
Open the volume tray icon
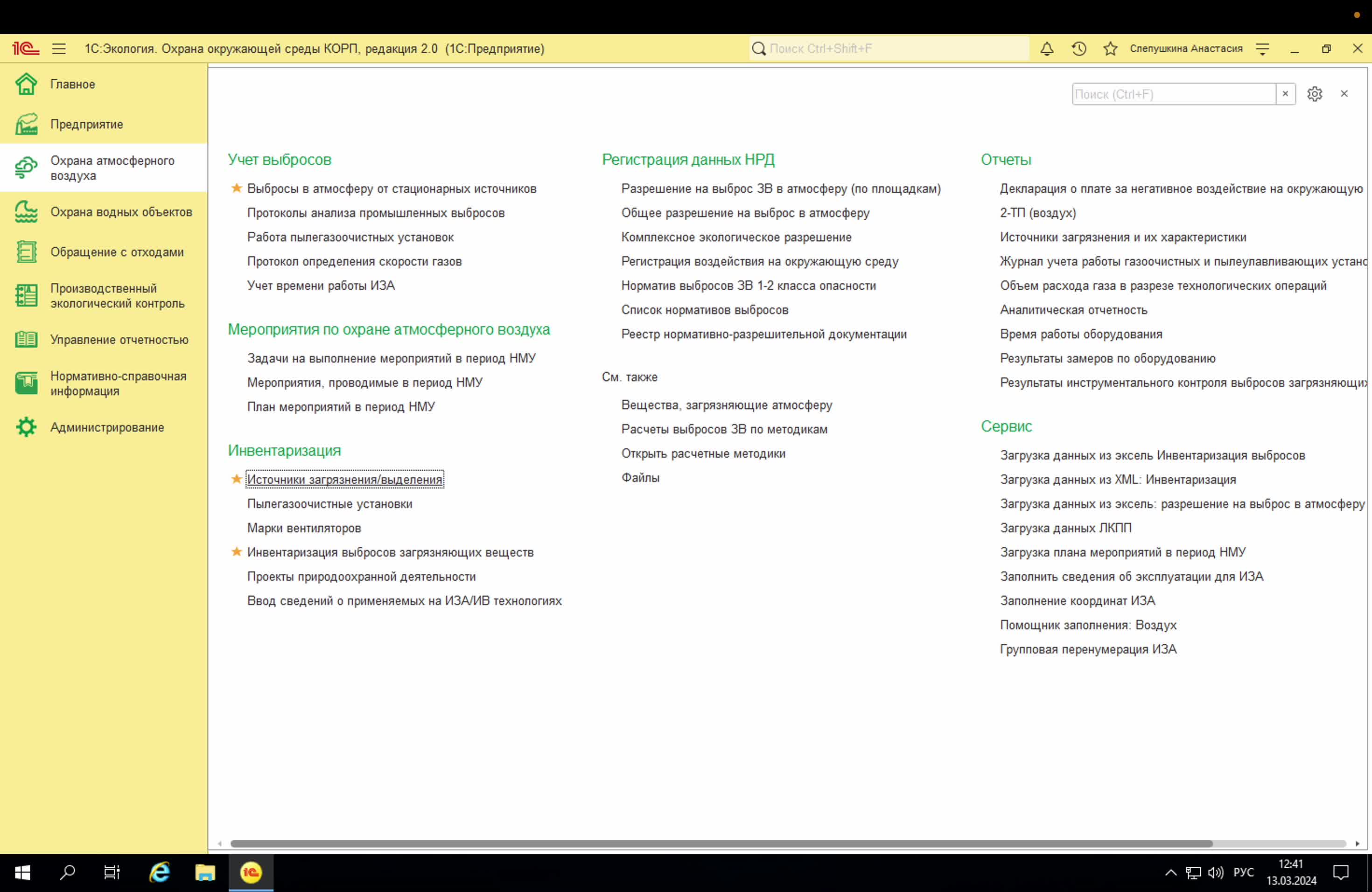pyautogui.click(x=1215, y=873)
